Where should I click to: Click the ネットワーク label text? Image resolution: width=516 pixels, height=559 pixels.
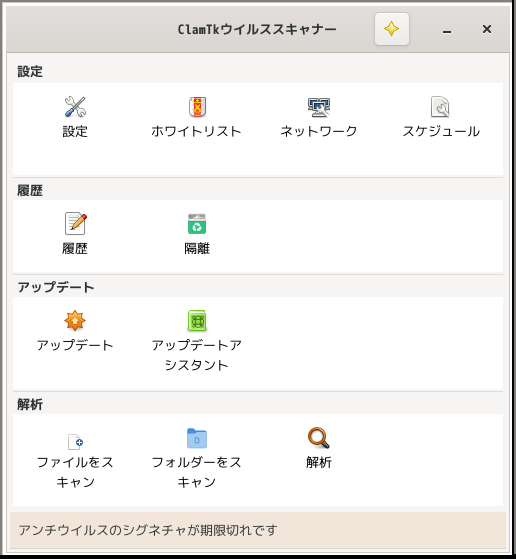pos(319,131)
